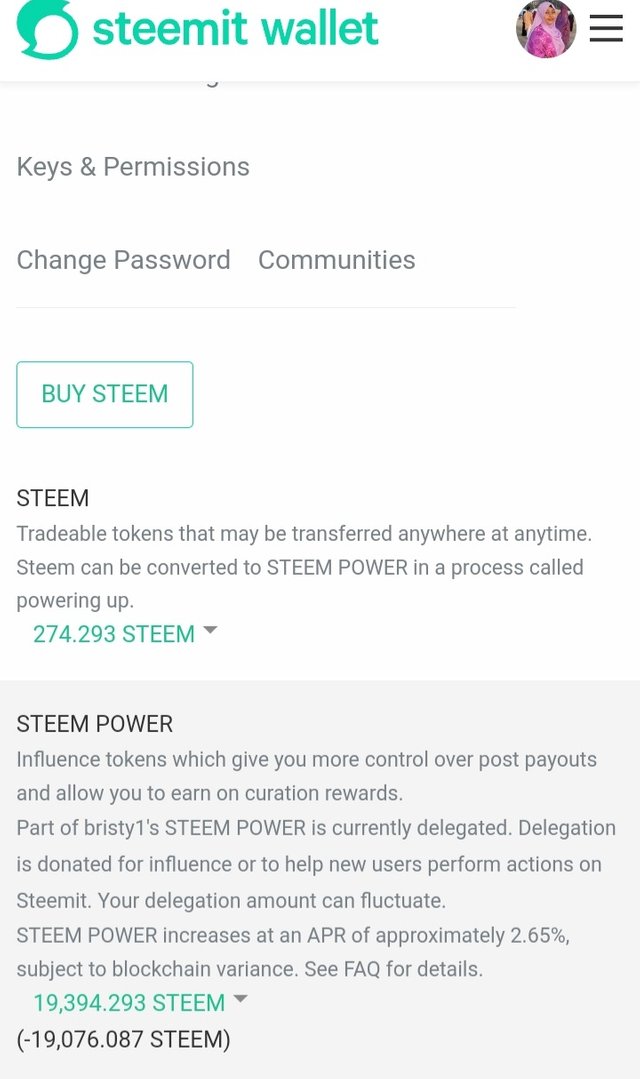
Task: Click the "Influence tokens" description line
Action: click(306, 760)
